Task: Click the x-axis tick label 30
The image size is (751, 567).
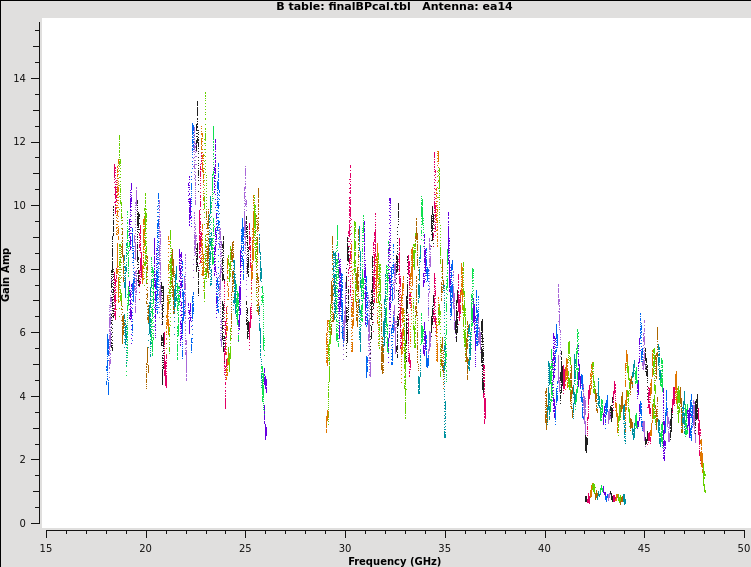Action: (345, 548)
